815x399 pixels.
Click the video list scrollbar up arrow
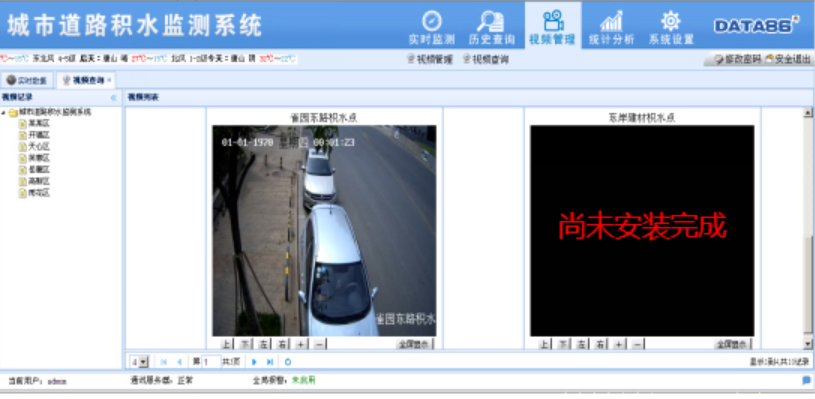pyautogui.click(x=808, y=112)
